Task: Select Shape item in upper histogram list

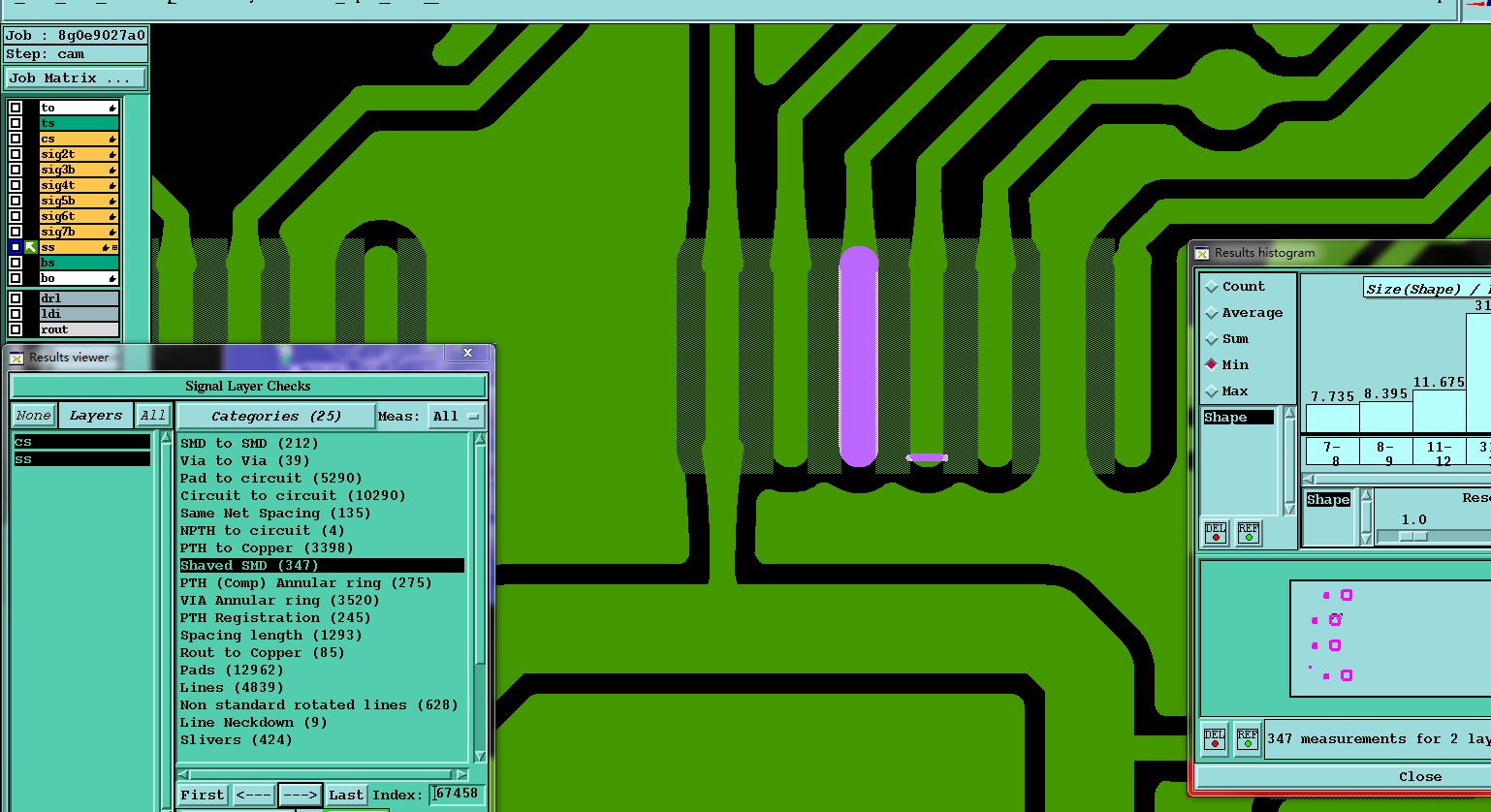Action: pos(1238,418)
